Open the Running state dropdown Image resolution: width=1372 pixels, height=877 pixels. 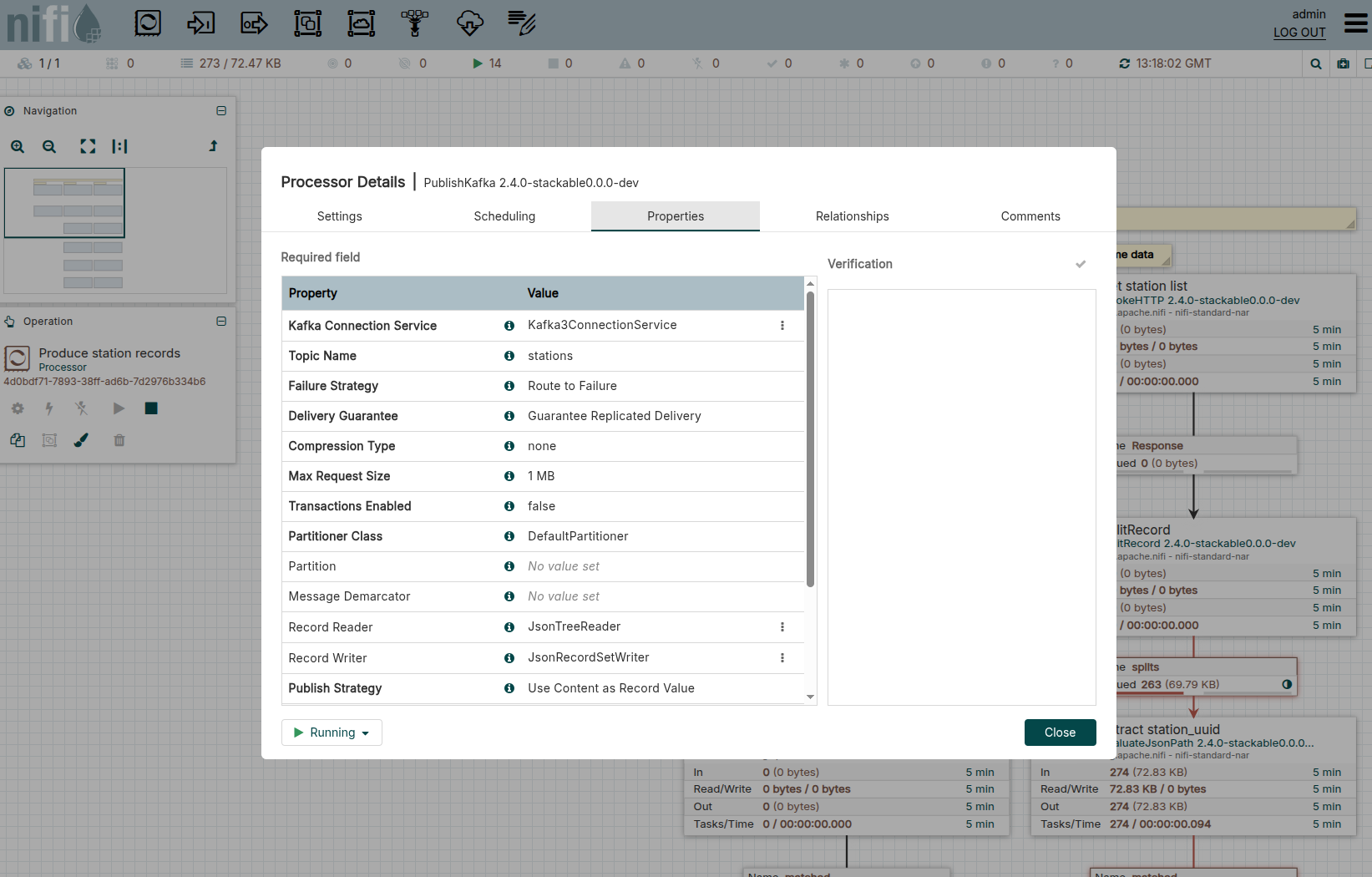[332, 733]
